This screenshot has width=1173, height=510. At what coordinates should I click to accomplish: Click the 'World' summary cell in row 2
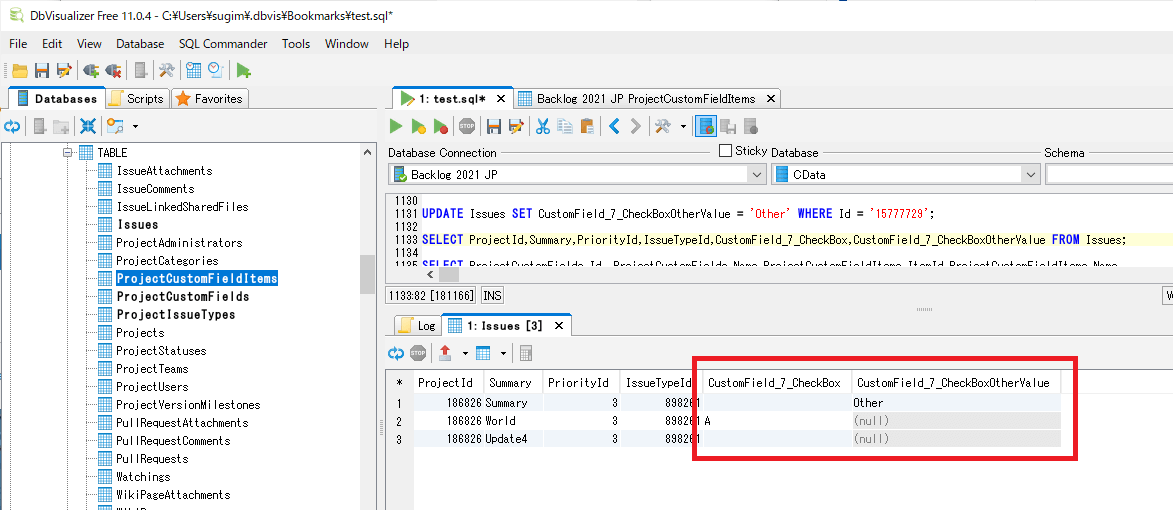(x=513, y=420)
